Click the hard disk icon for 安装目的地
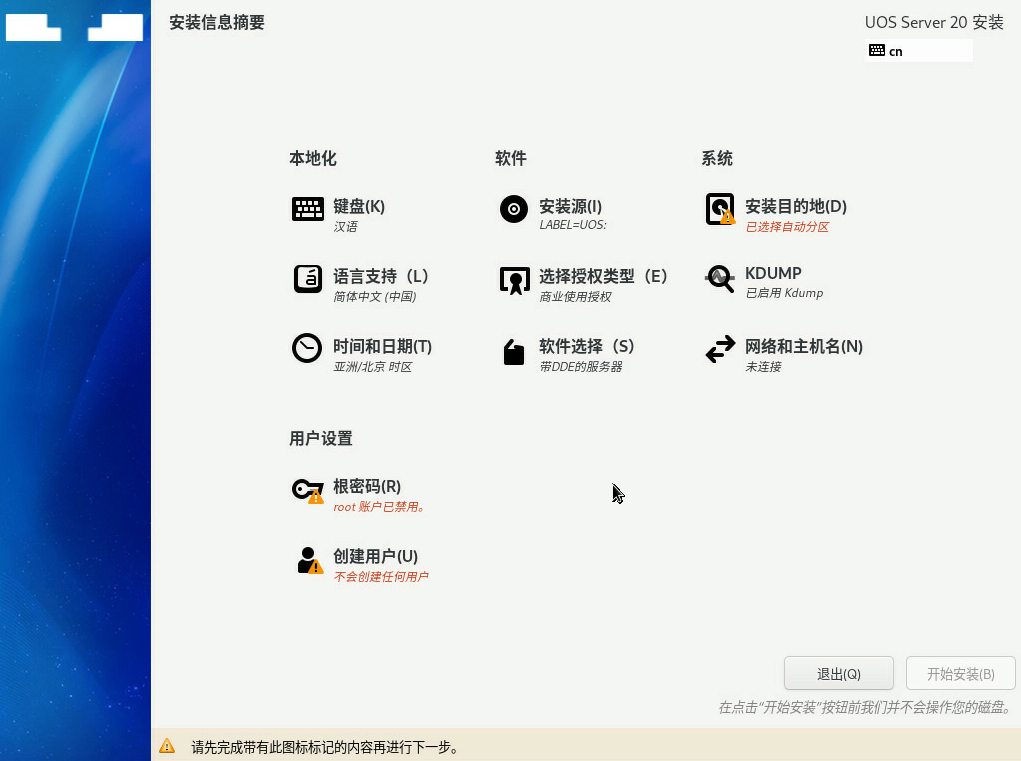 click(x=720, y=209)
